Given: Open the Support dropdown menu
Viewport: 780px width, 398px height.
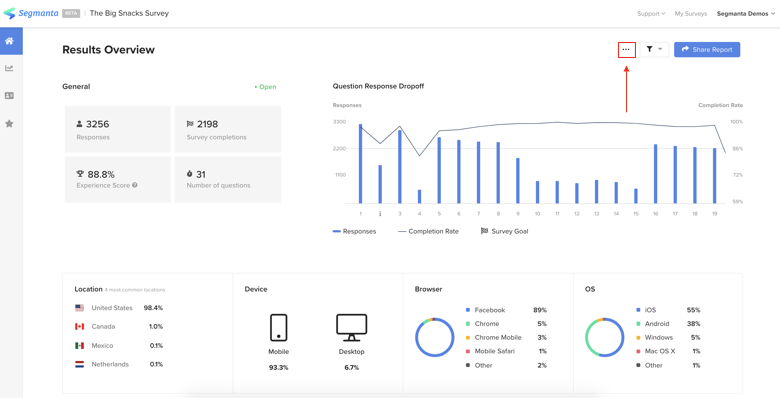Looking at the screenshot, I should click(651, 13).
